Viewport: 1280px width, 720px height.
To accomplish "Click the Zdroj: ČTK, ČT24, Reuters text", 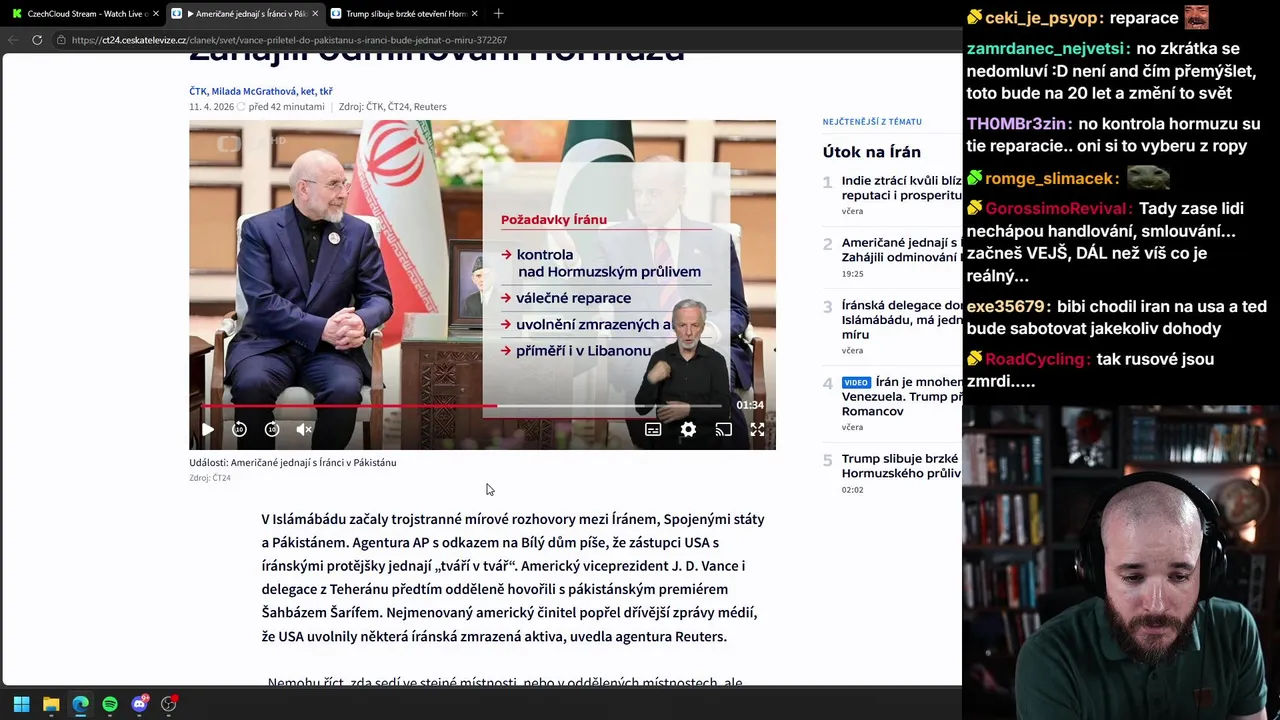I will point(392,107).
